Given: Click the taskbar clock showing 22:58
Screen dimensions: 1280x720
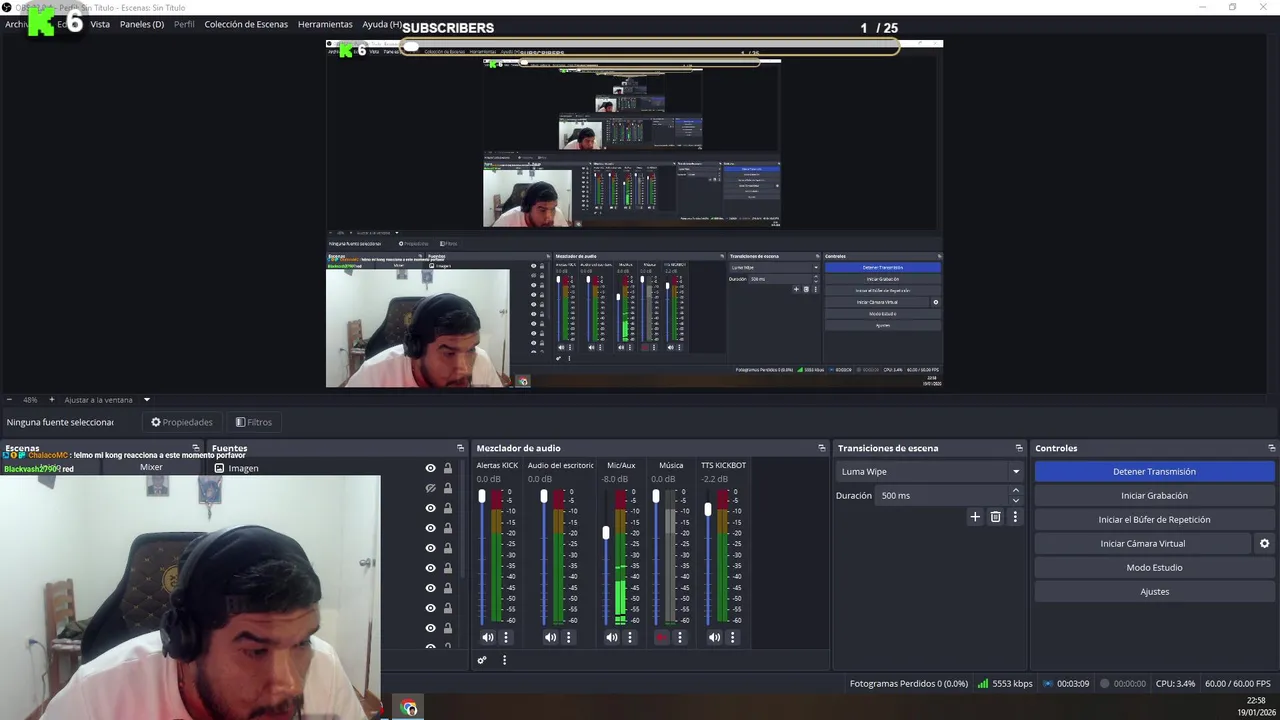Looking at the screenshot, I should 1256,701.
